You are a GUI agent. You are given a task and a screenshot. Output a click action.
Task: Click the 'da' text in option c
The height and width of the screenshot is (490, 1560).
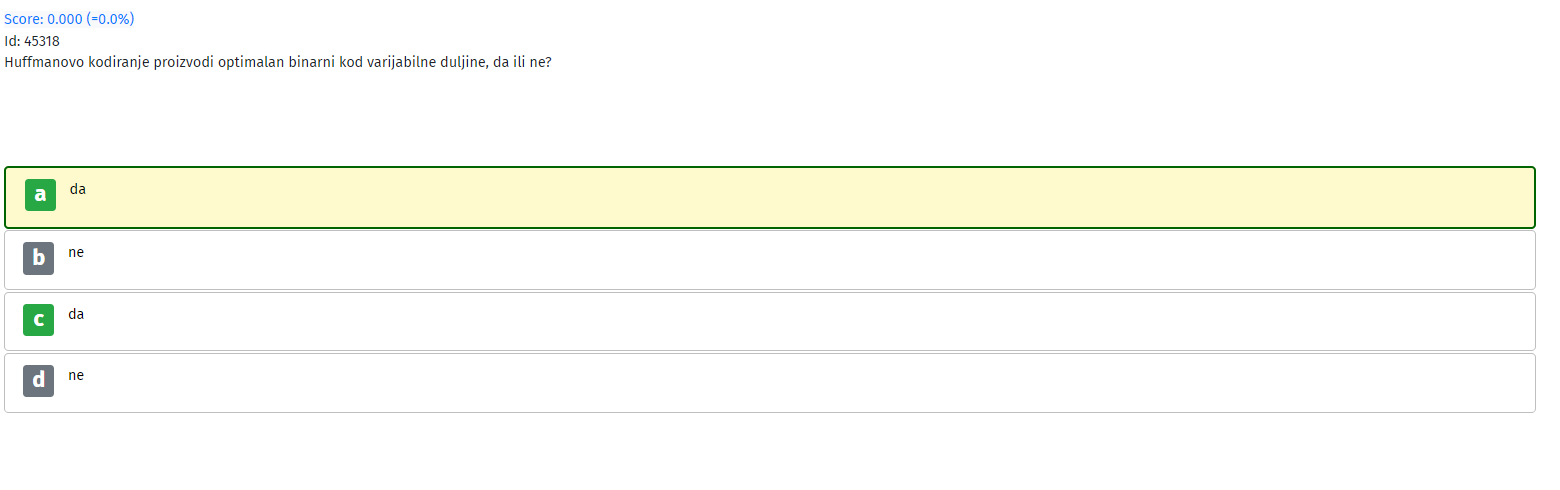click(76, 314)
